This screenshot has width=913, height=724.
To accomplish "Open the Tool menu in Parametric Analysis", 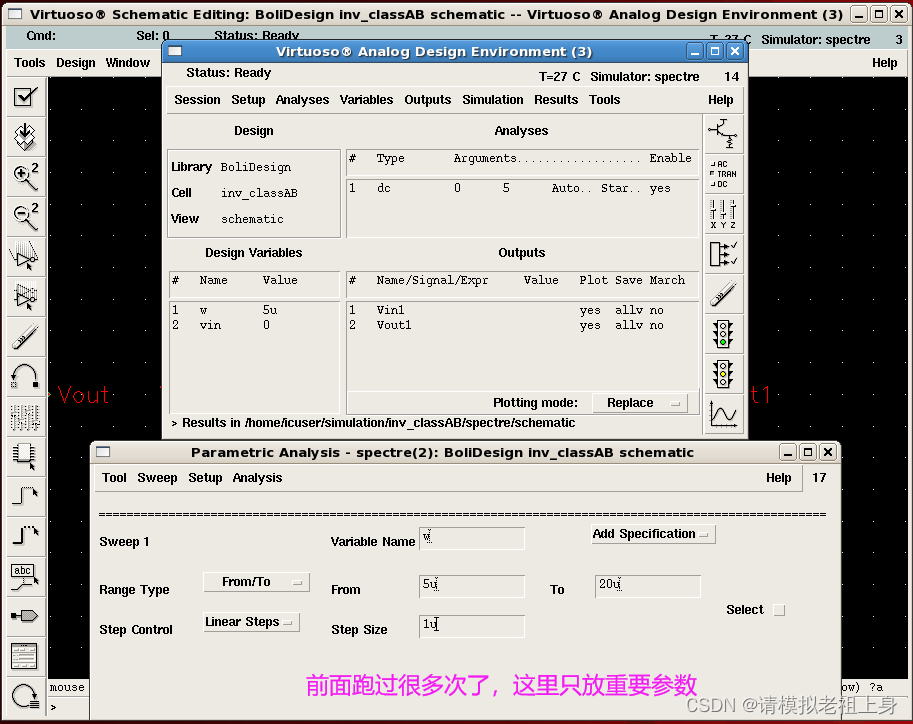I will [114, 478].
